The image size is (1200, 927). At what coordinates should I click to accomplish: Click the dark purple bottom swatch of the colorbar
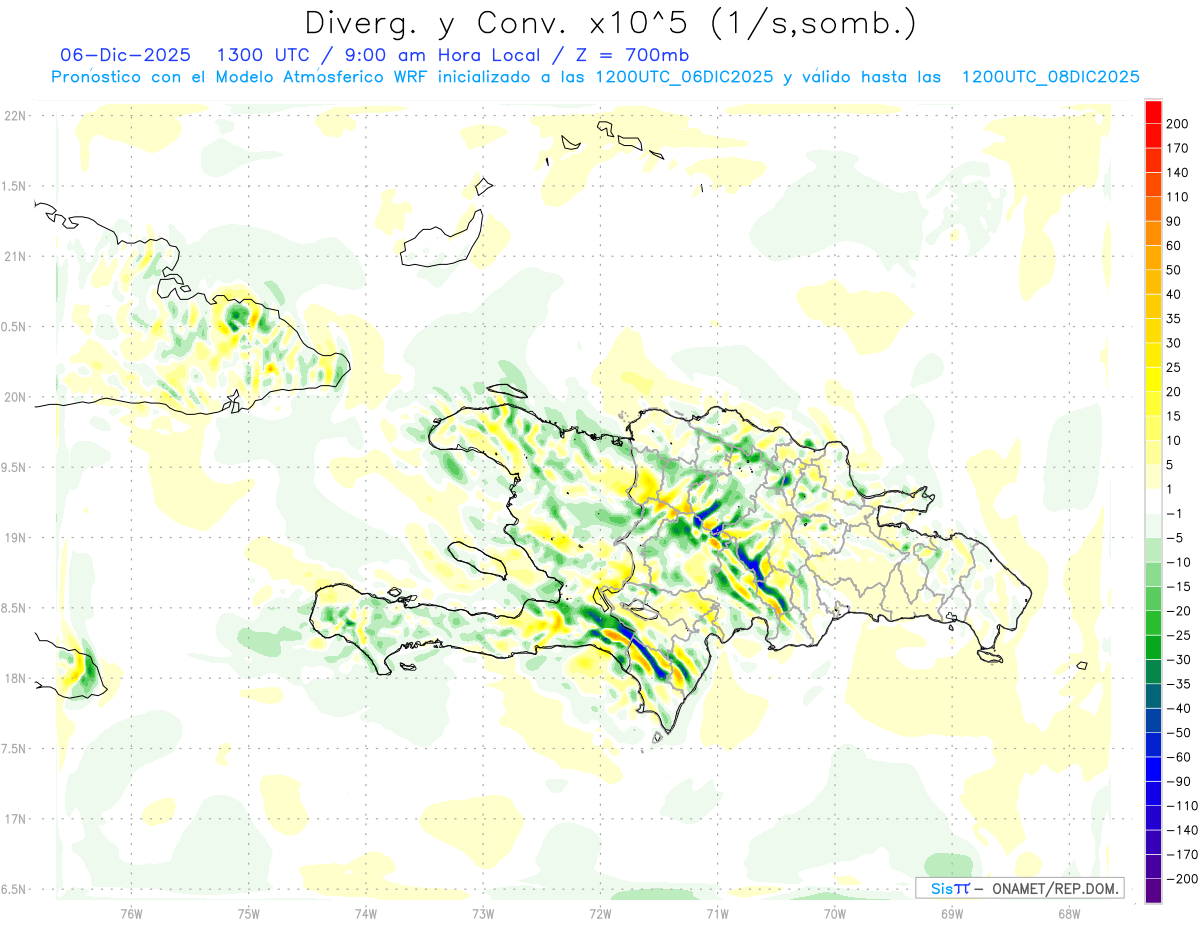click(x=1153, y=891)
